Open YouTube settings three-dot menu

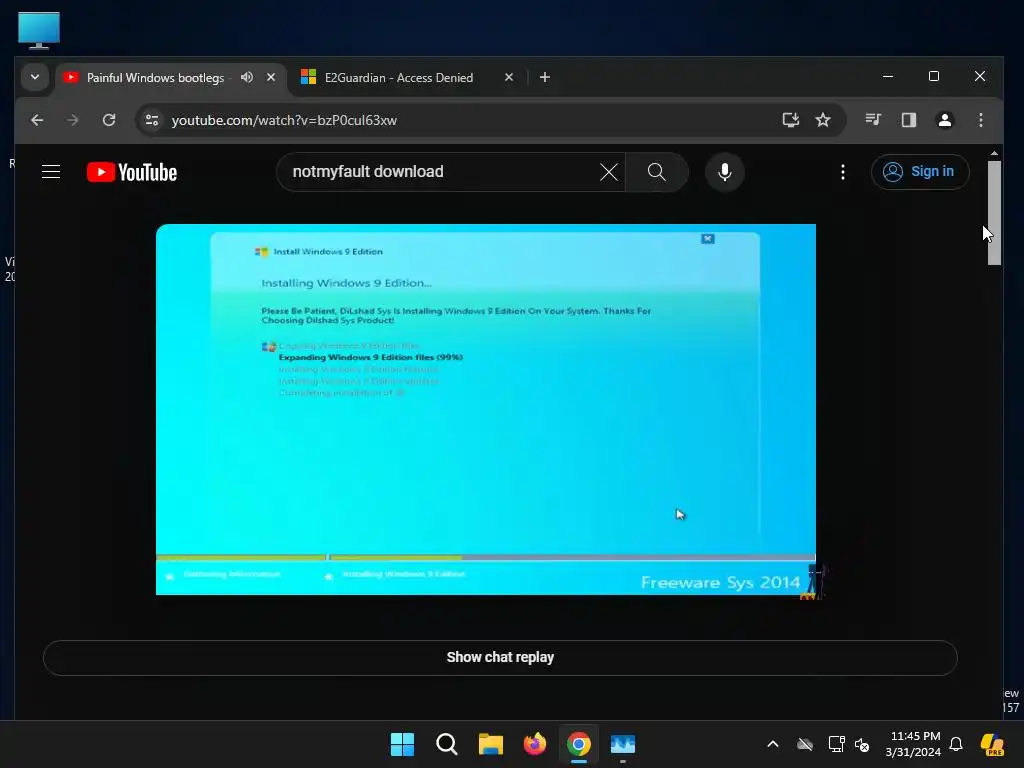click(843, 172)
